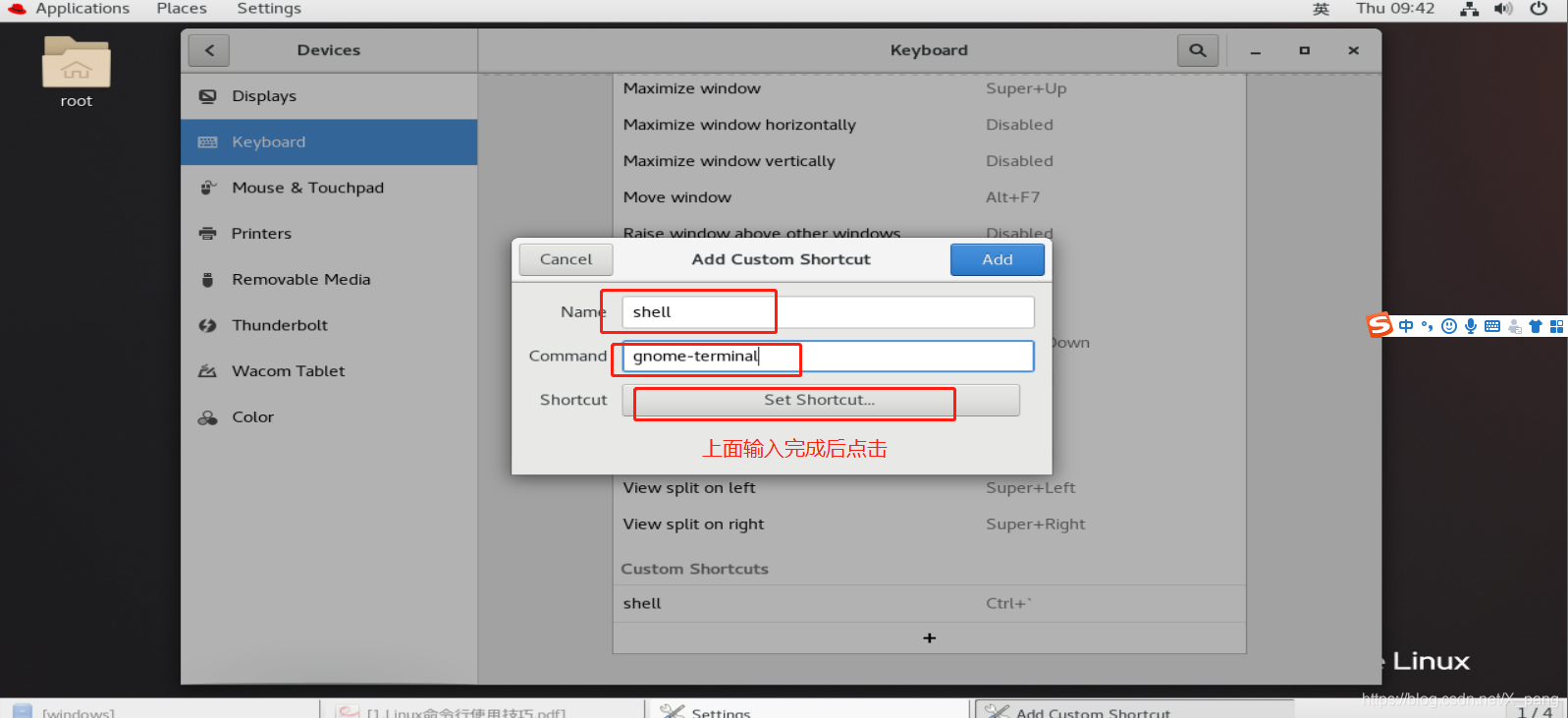The image size is (1568, 718).
Task: Click the Ctrl+` shortcut value
Action: [x=1008, y=604]
